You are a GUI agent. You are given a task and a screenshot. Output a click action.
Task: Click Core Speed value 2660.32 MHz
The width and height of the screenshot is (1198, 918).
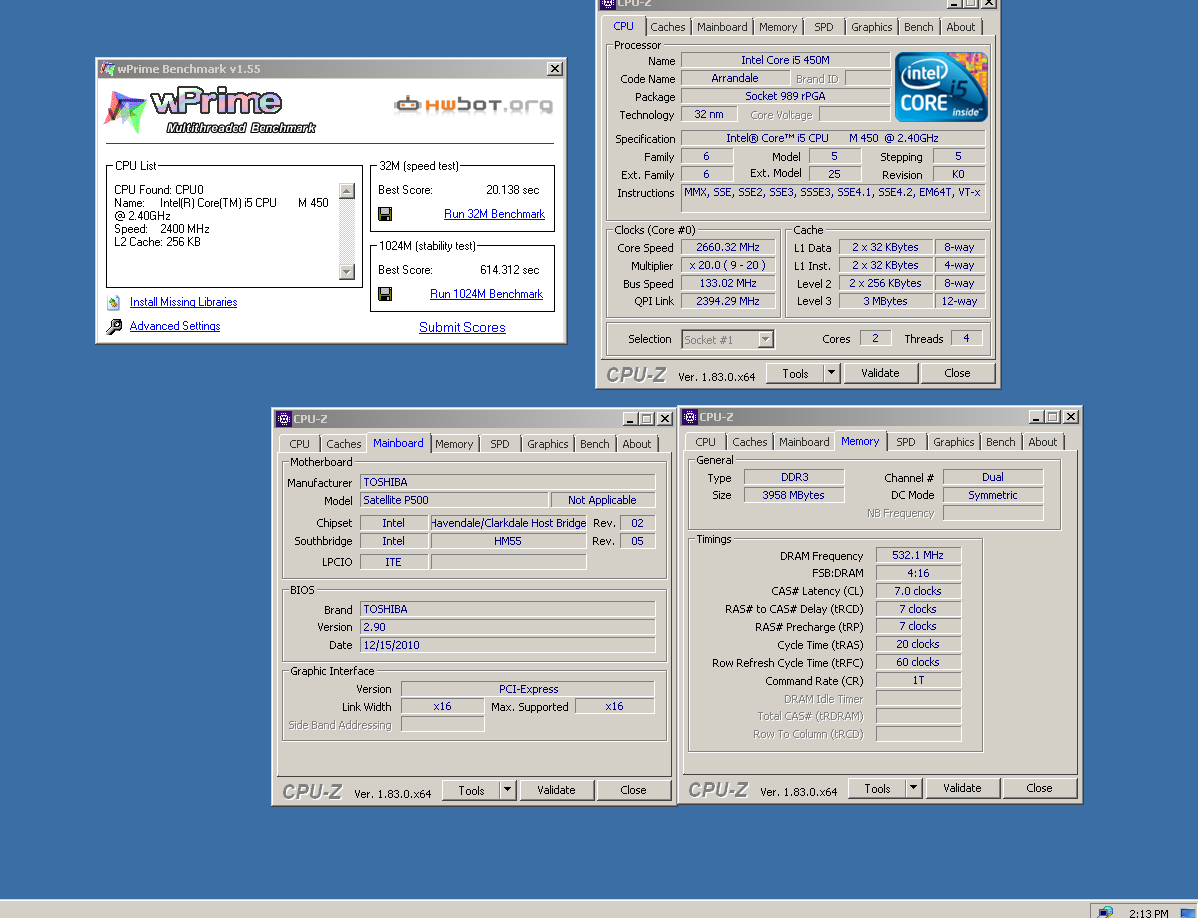point(727,247)
